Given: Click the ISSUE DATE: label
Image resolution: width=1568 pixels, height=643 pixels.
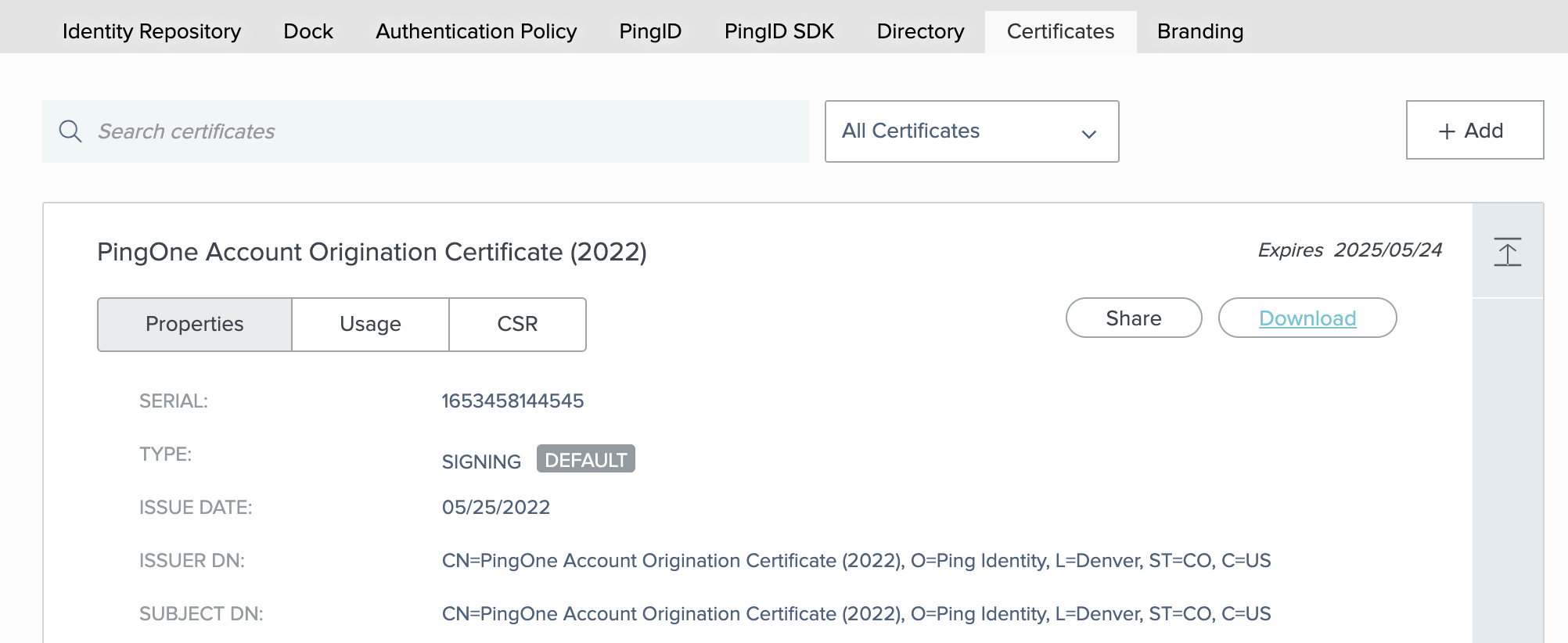Looking at the screenshot, I should [196, 507].
